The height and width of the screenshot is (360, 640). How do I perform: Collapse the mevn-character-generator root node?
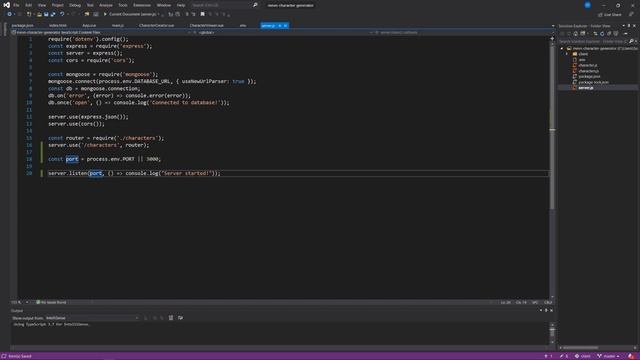coord(562,49)
